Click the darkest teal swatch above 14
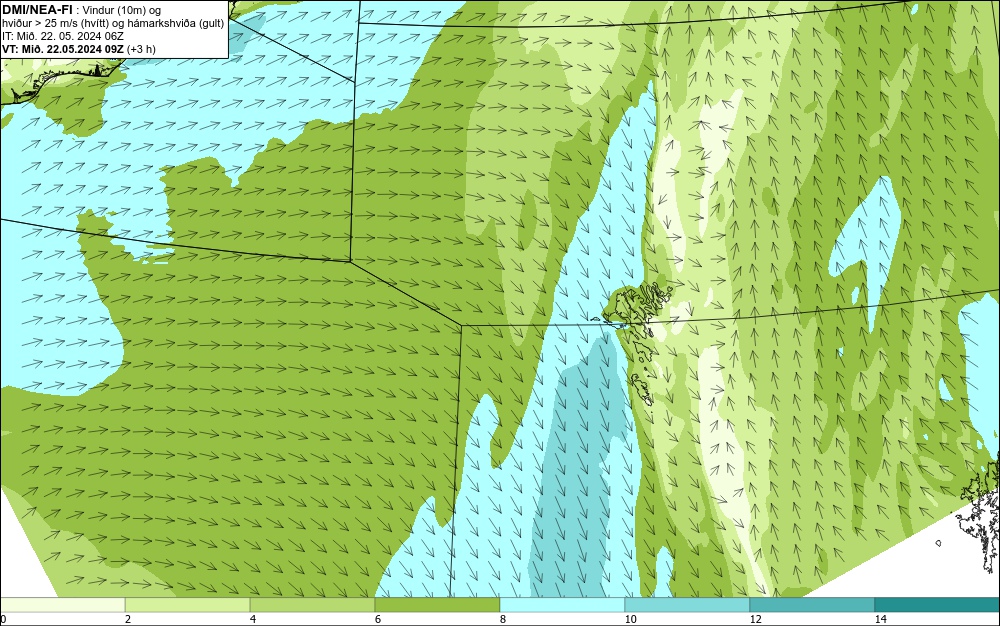 [938, 605]
